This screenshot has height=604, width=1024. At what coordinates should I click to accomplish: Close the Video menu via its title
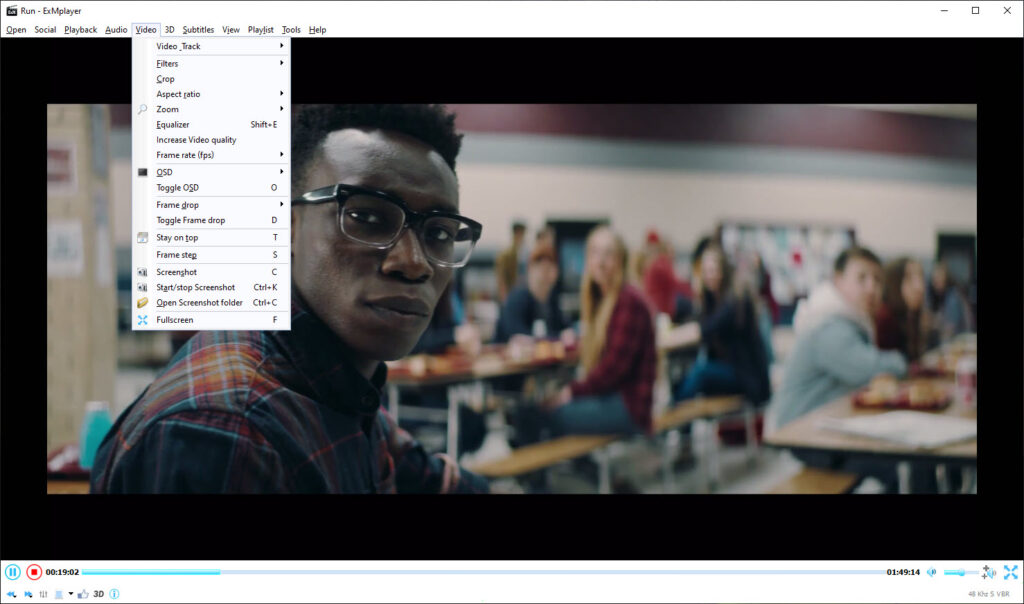click(x=146, y=29)
